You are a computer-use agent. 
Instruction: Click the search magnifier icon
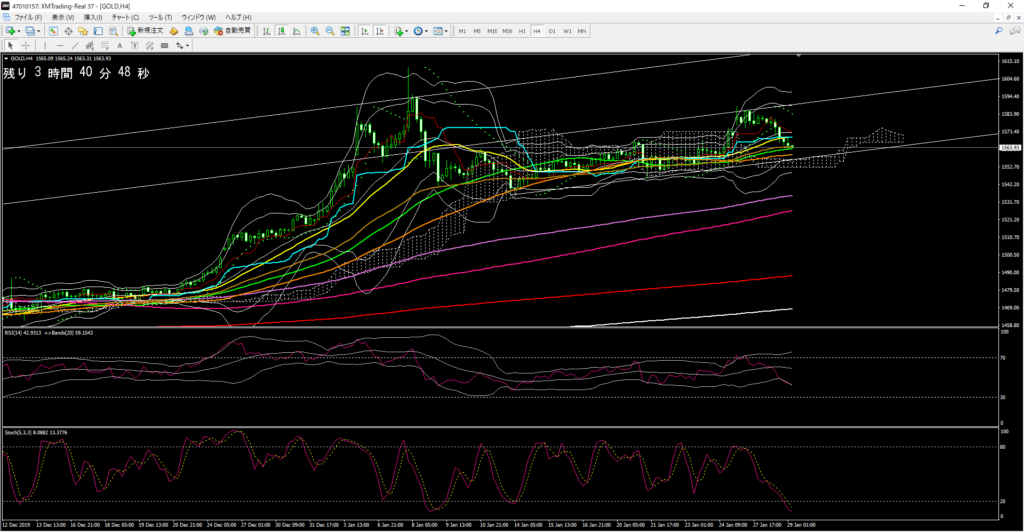point(999,31)
